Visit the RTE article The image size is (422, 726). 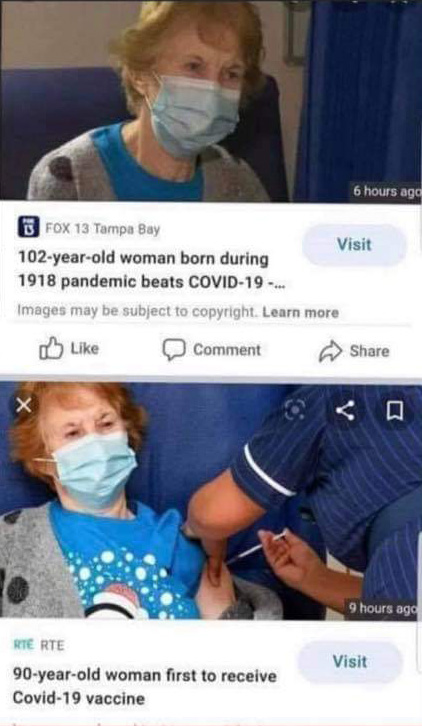[350, 662]
